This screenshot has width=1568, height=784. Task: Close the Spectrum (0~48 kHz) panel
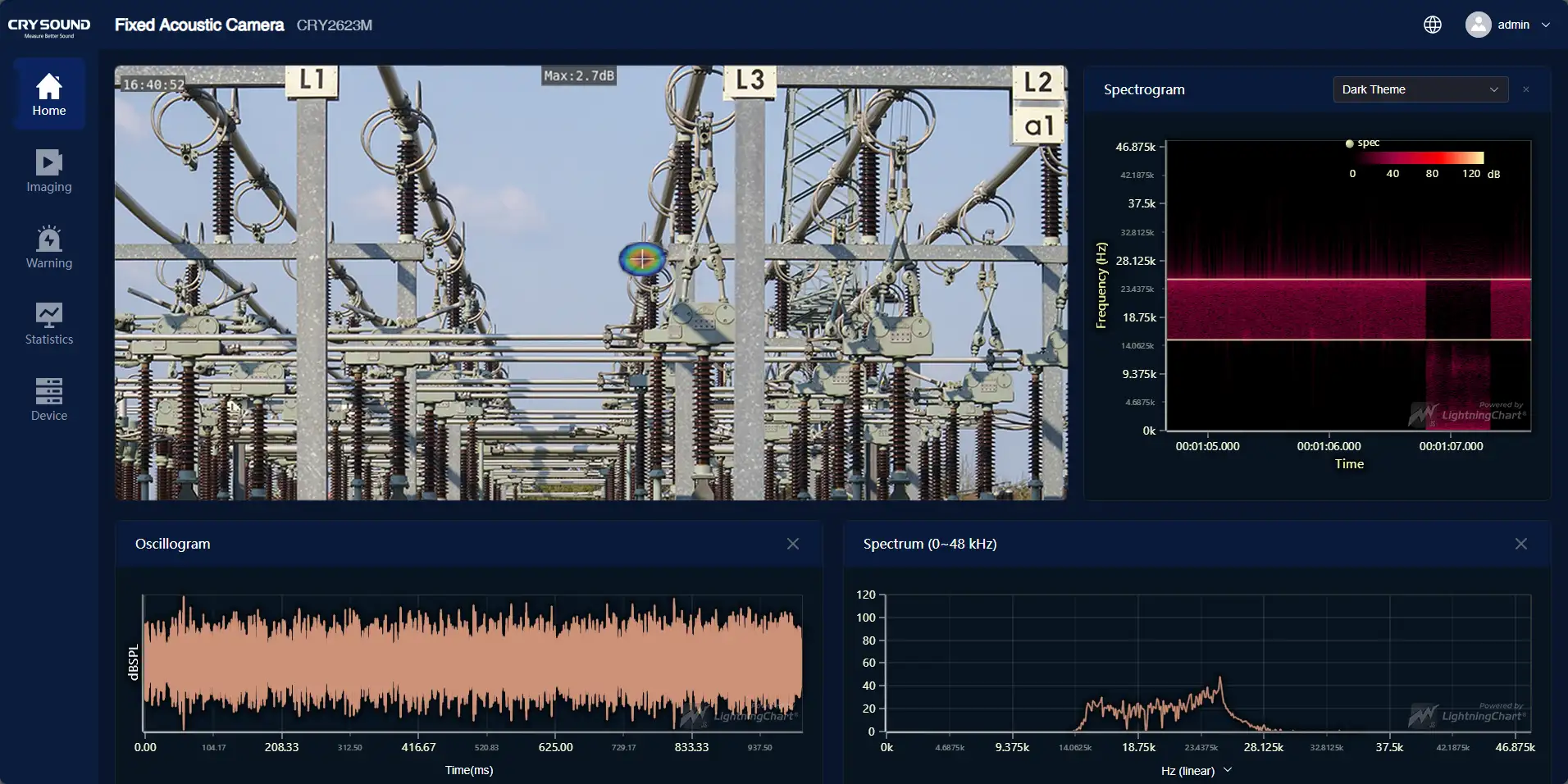pos(1520,544)
